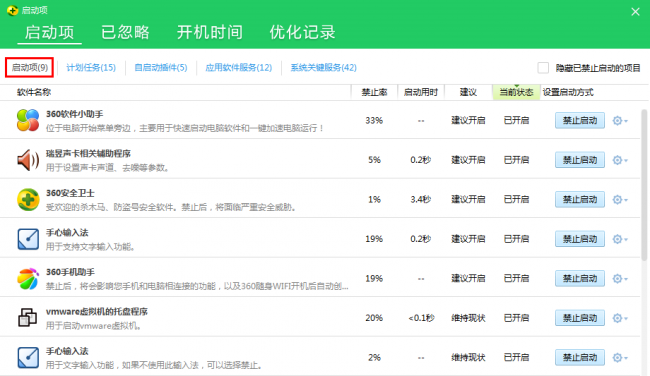This screenshot has width=650, height=376.
Task: Click the 手心输入法 icon with 2% rate
Action: [28, 357]
